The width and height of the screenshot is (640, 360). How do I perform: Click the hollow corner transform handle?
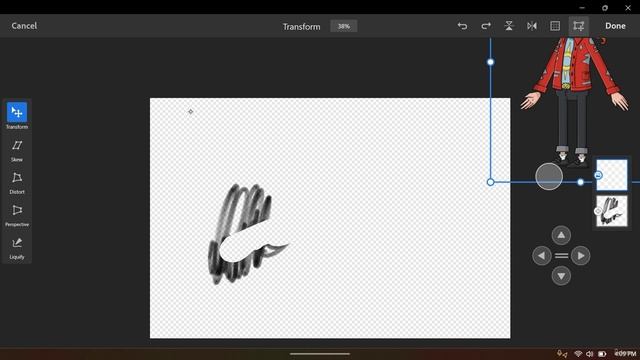(x=490, y=182)
